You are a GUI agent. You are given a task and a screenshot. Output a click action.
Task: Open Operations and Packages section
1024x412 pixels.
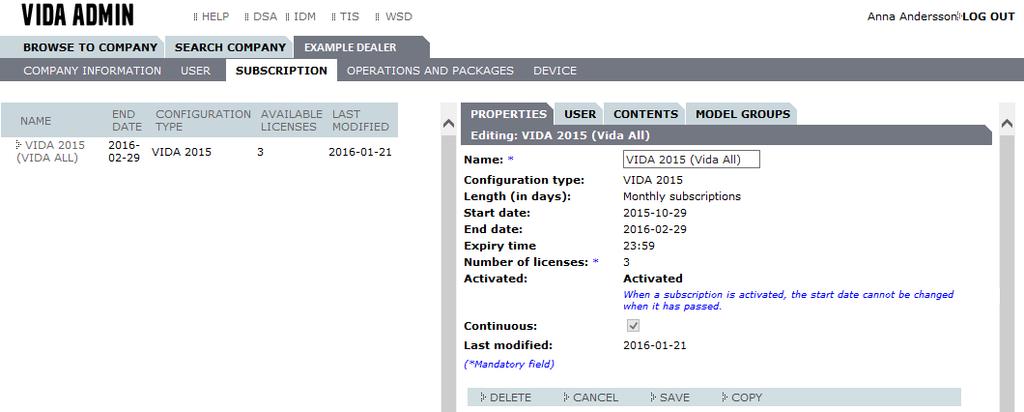pyautogui.click(x=430, y=71)
